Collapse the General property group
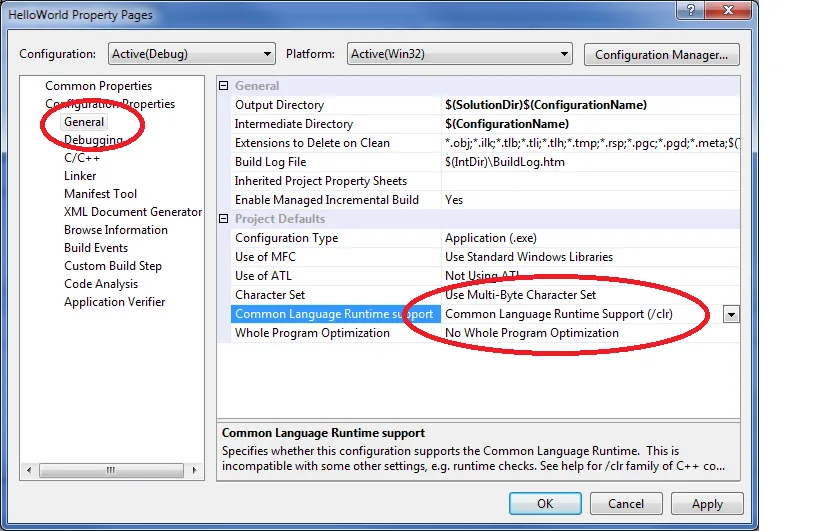The height and width of the screenshot is (531, 819). pyautogui.click(x=224, y=86)
